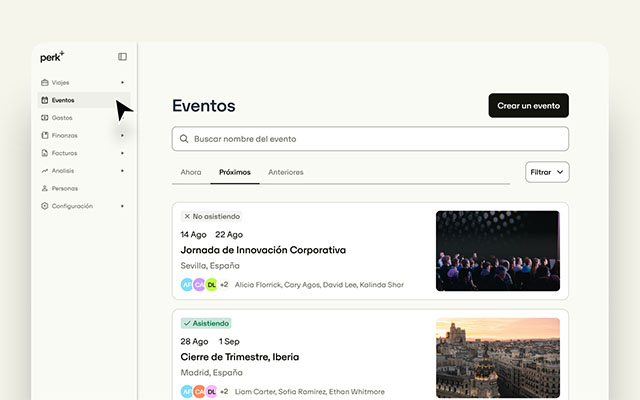The width and height of the screenshot is (640, 400).
Task: Open the Jornada de Innovación audience photo
Action: tap(497, 250)
